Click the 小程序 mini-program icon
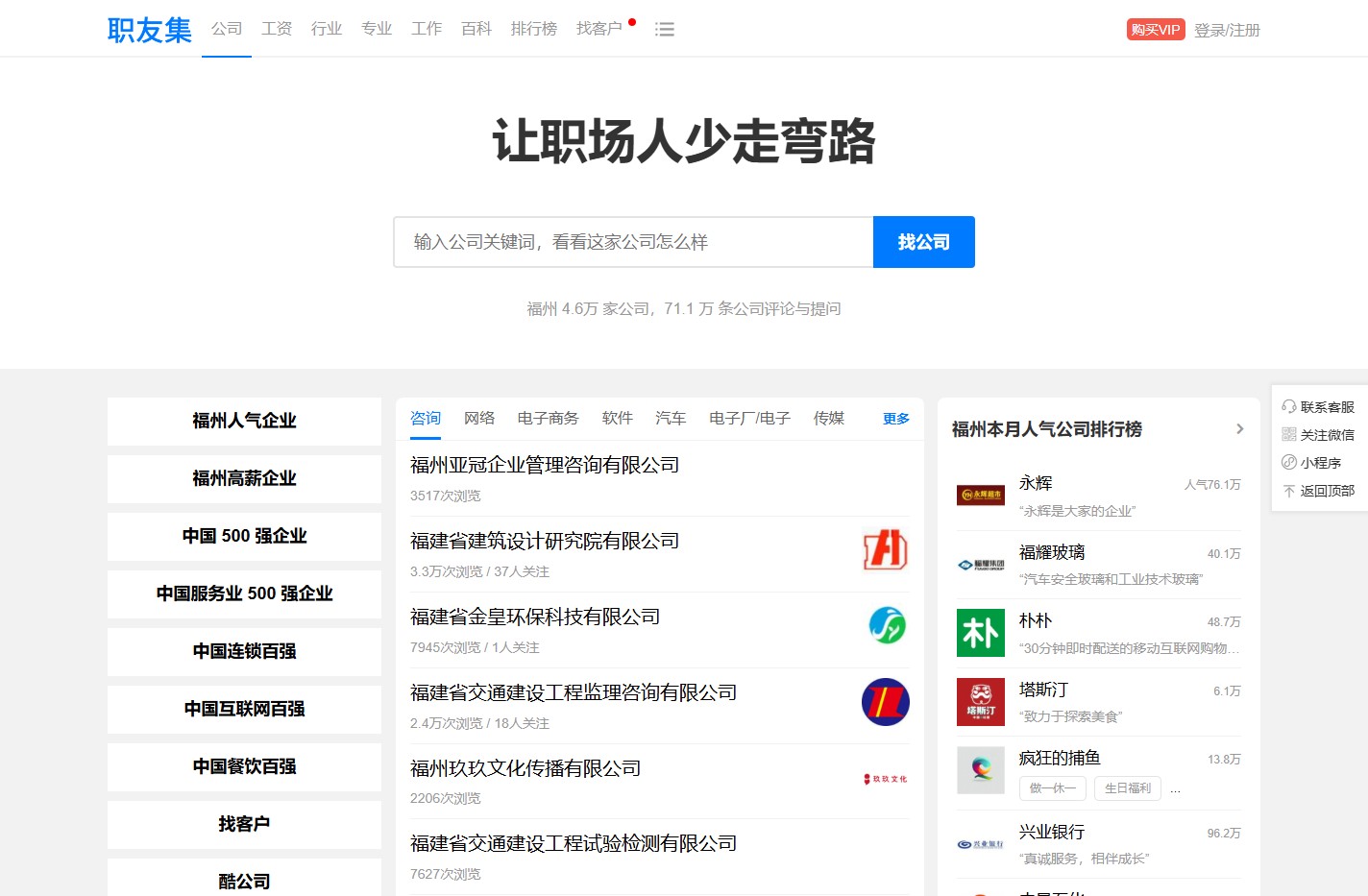 click(x=1289, y=463)
